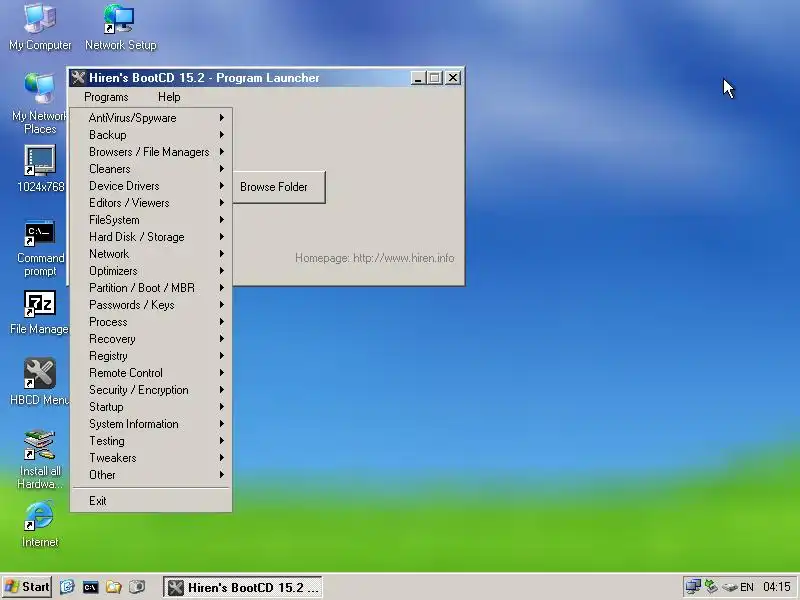Click the camera quick launch icon

(137, 587)
